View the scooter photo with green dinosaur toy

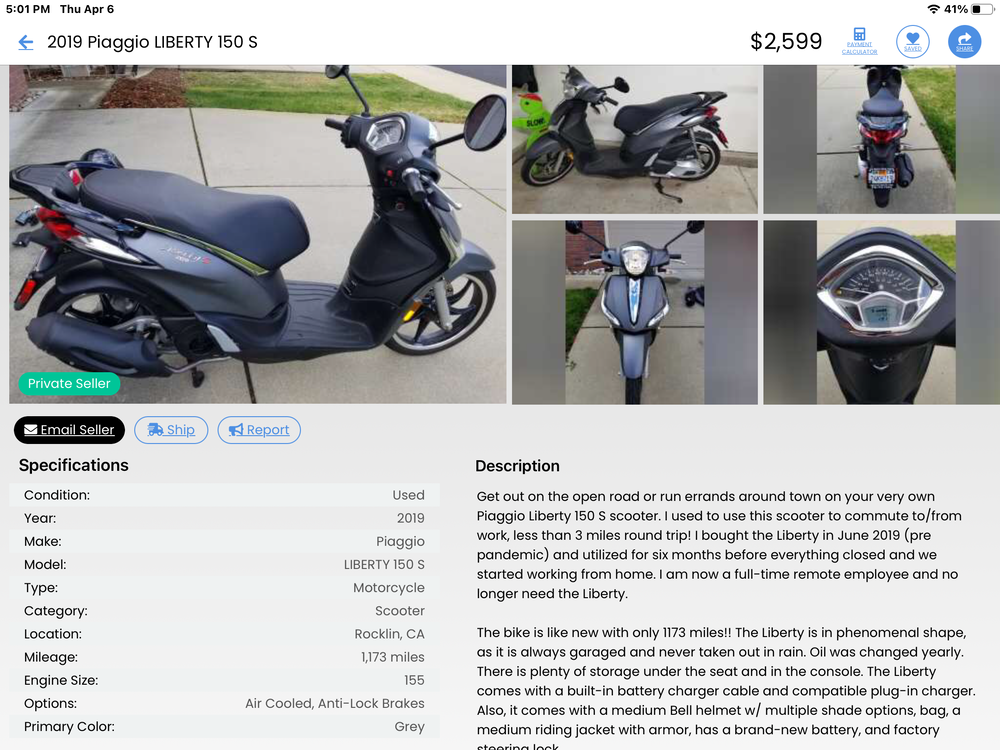click(635, 139)
